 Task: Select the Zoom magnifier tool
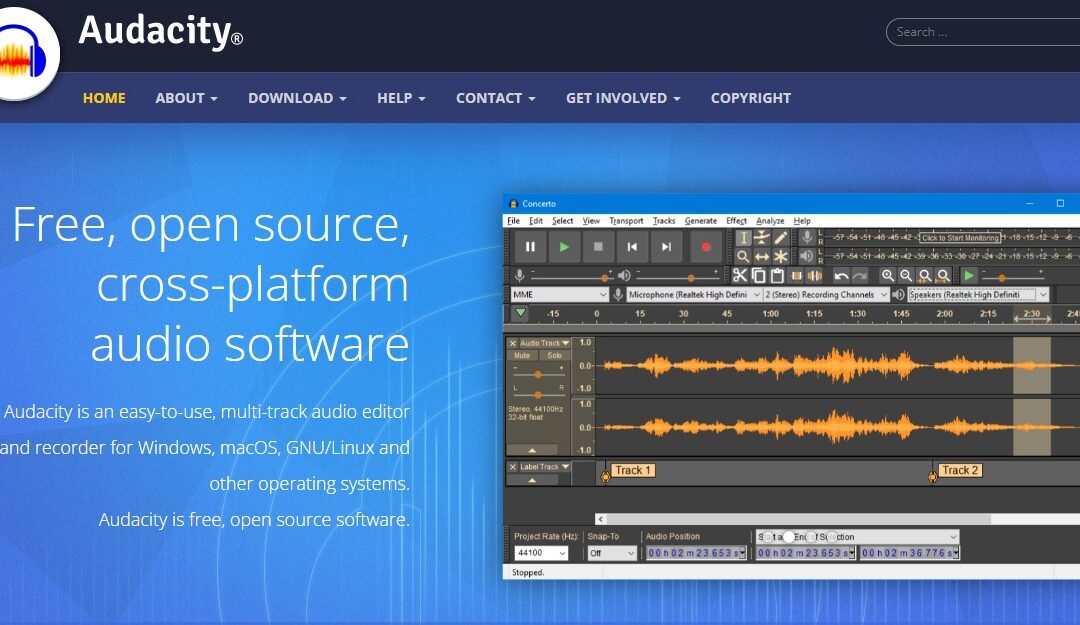click(x=742, y=256)
